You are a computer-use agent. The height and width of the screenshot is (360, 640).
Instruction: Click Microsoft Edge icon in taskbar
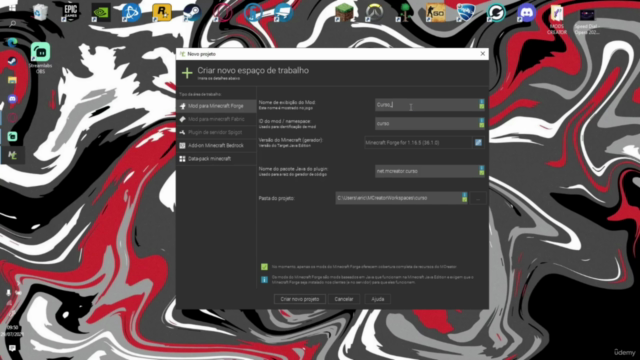point(12,42)
